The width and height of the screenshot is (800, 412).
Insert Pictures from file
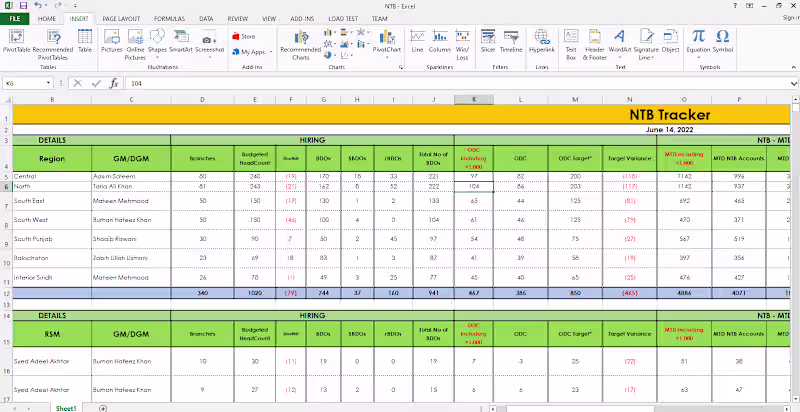(x=111, y=41)
